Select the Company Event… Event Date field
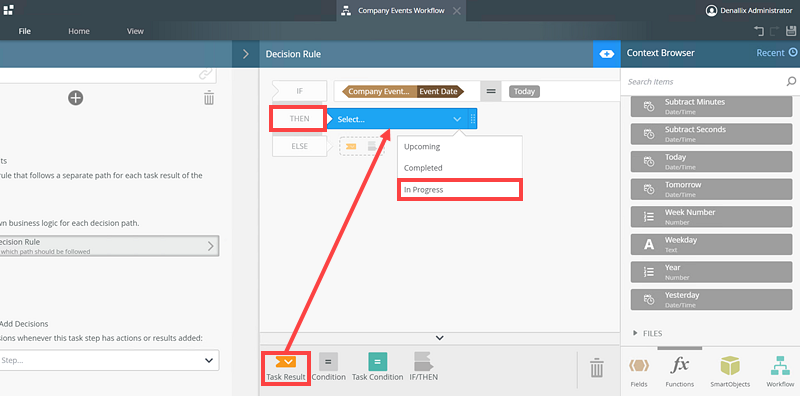 [403, 92]
